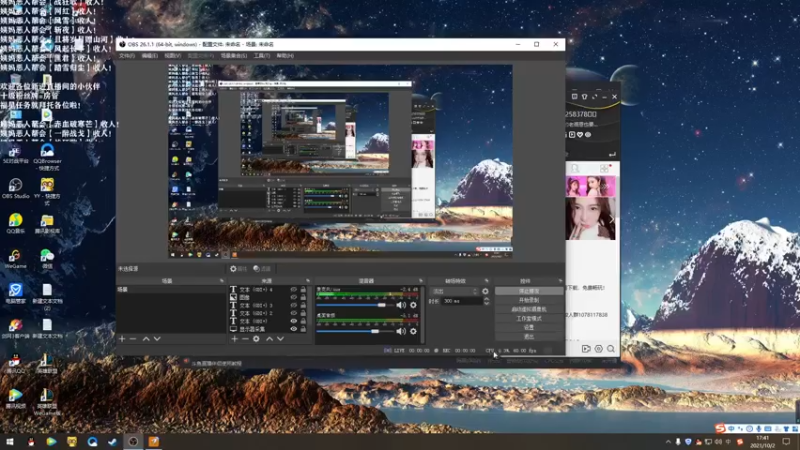Screen dimensions: 800x450
Task: Toggle visibility of 文本 (GDI+) 3 source
Action: [x=293, y=305]
